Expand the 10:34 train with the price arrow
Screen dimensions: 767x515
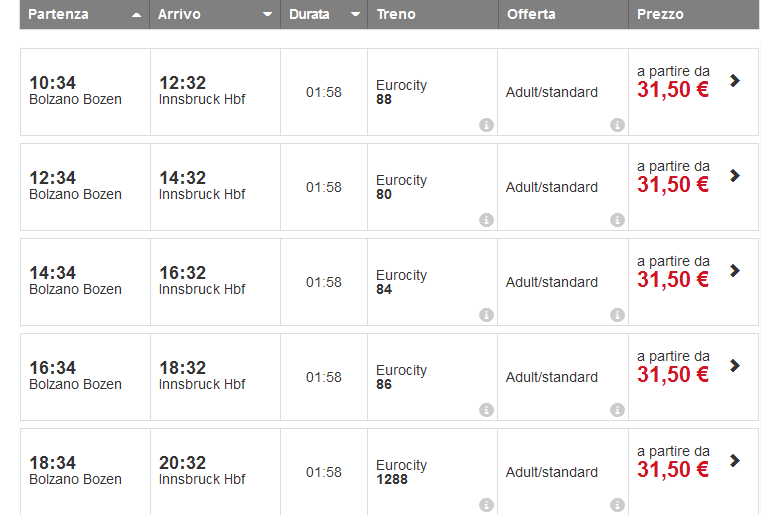tap(735, 80)
